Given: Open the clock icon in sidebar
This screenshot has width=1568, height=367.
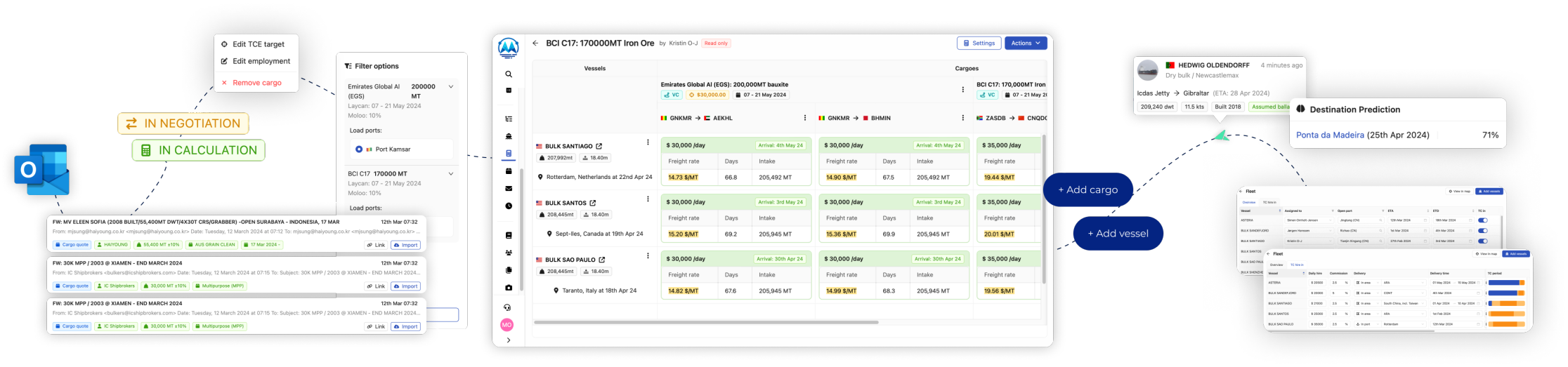Looking at the screenshot, I should coord(509,206).
